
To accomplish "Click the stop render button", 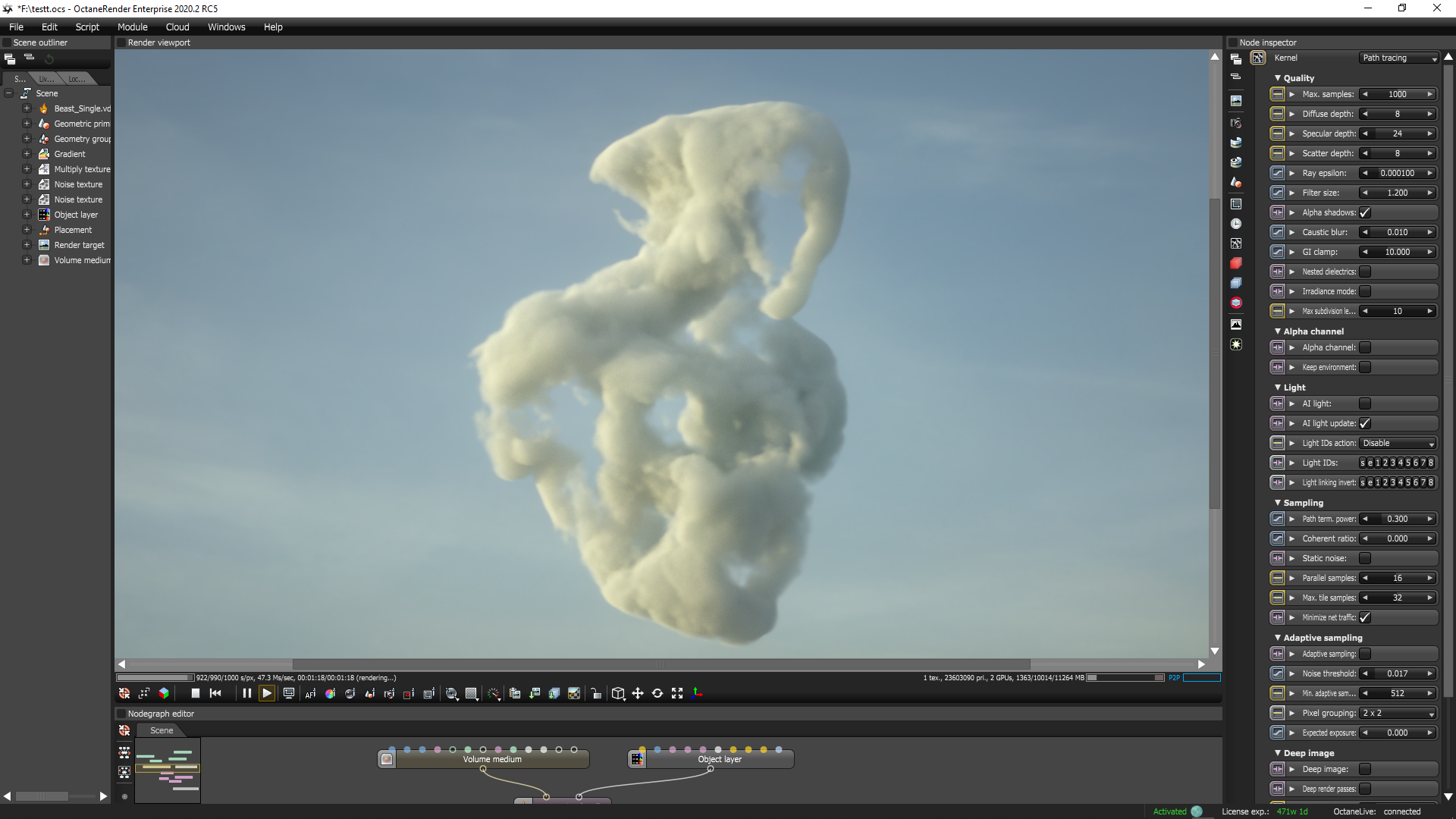I will point(195,693).
